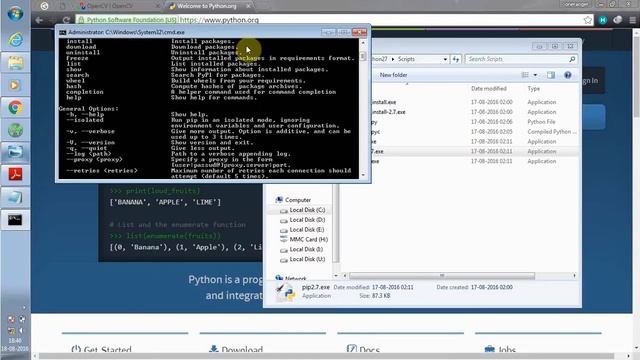640x360 pixels.
Task: Click the cmd.exe window title bar icon
Action: click(x=62, y=32)
